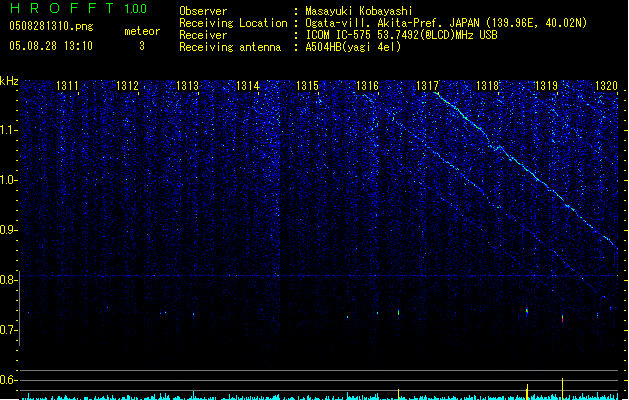Viewport: 629px width, 400px height.
Task: Click the kHz axis unit label
Action: tap(9, 81)
